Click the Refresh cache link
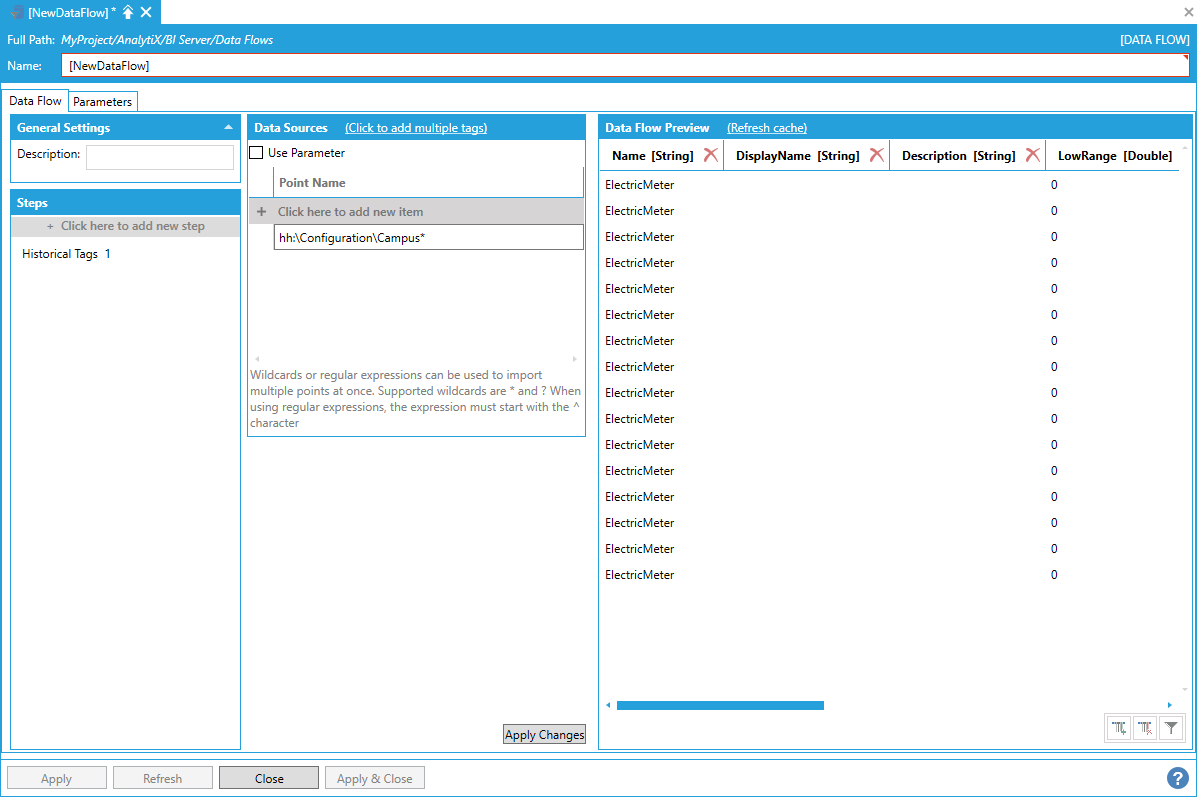 (766, 128)
